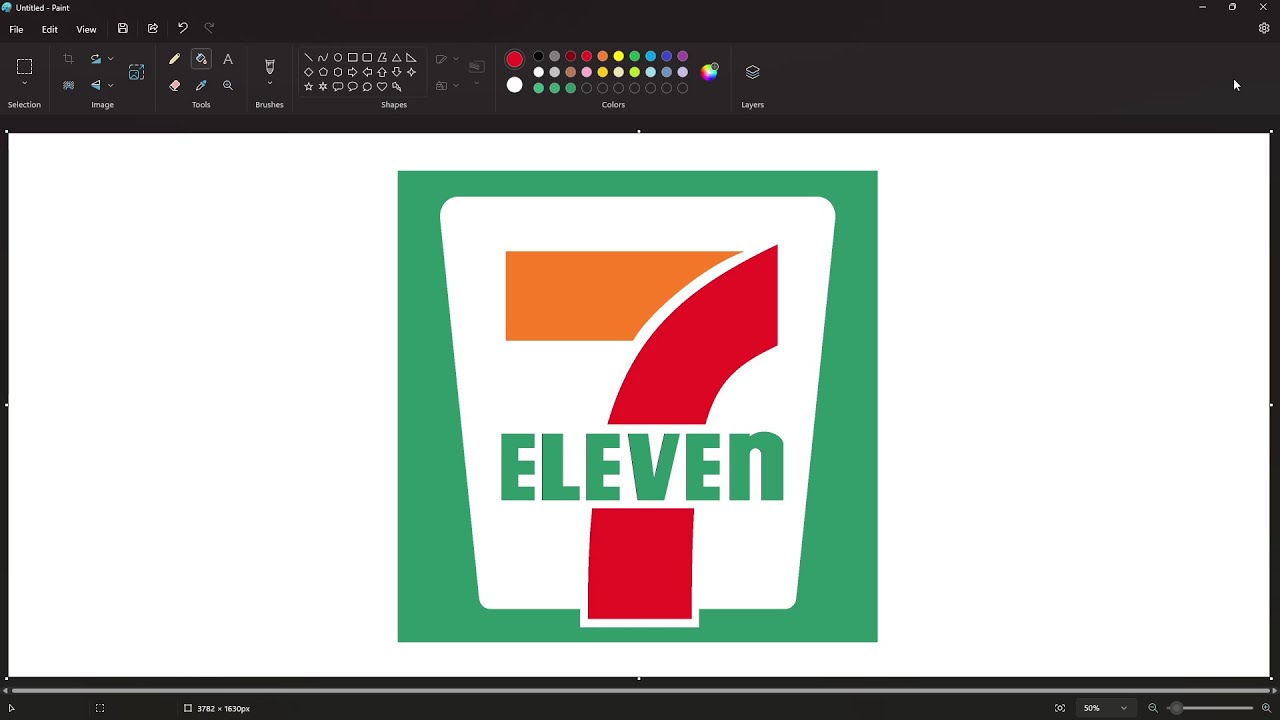Viewport: 1280px width, 720px height.
Task: Select the Pencil tool
Action: (x=174, y=59)
